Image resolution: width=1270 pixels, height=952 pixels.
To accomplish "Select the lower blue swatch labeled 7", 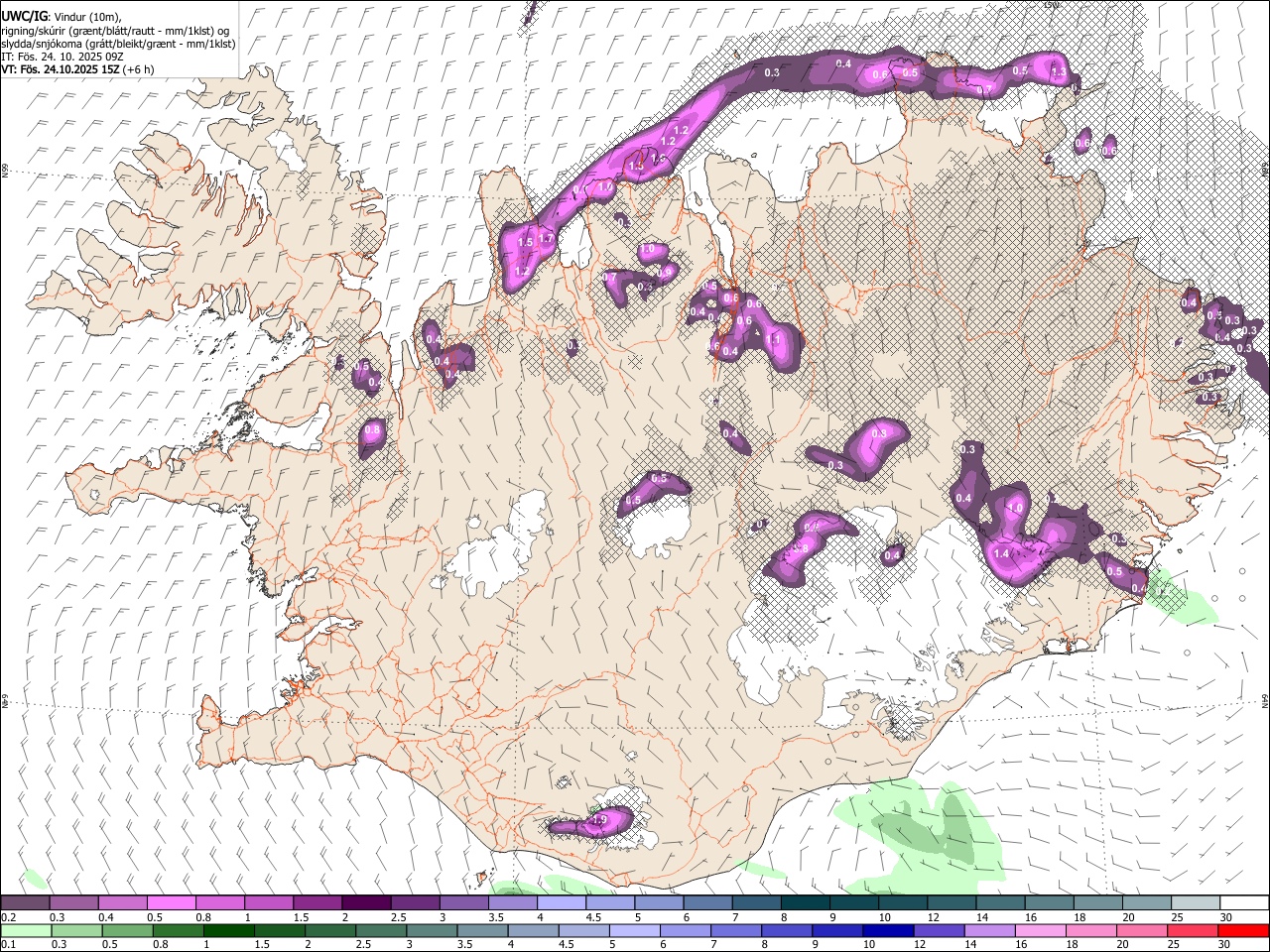I will point(734,931).
